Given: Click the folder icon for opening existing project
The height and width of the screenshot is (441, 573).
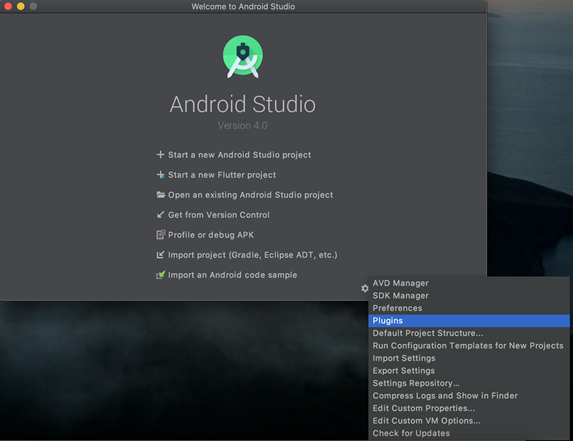Looking at the screenshot, I should (x=160, y=194).
